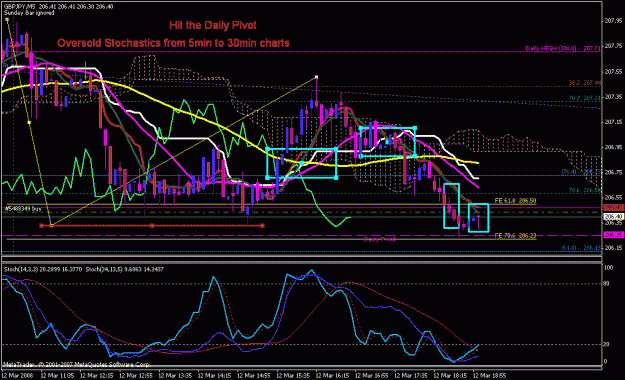This screenshot has width=625, height=380.
Task: Select the 'Oversold Stochastics from 5min to 30min charts' label
Action: pos(173,43)
